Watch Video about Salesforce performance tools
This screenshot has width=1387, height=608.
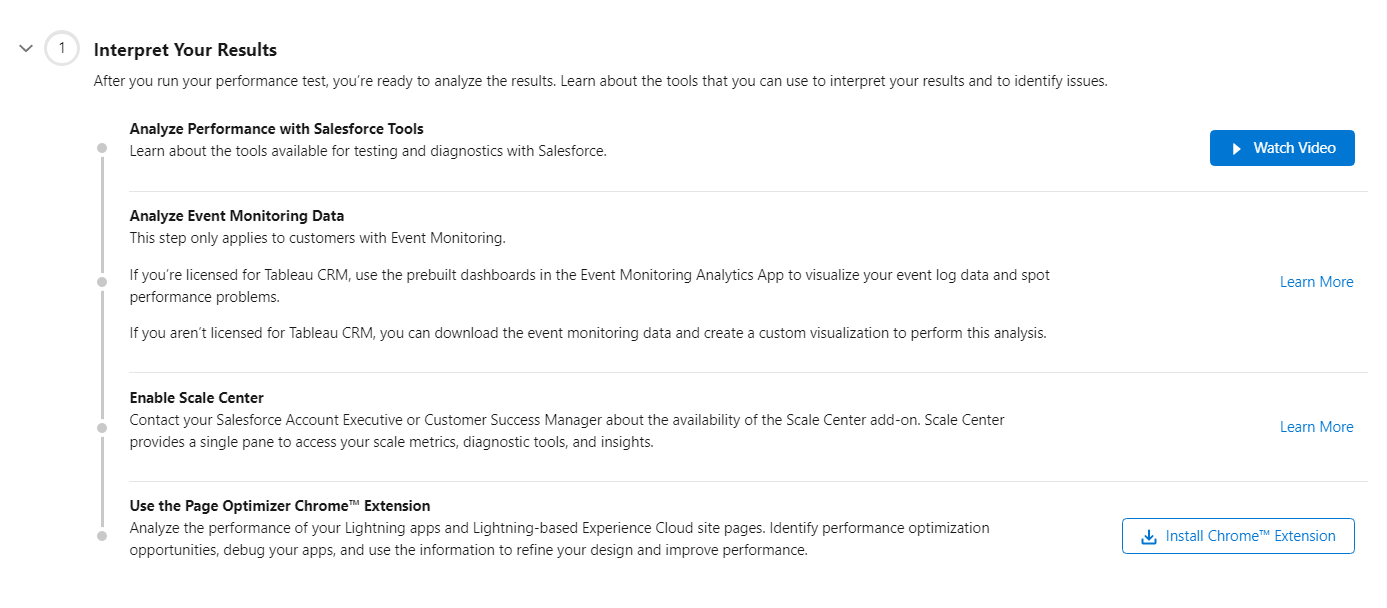pyautogui.click(x=1282, y=148)
